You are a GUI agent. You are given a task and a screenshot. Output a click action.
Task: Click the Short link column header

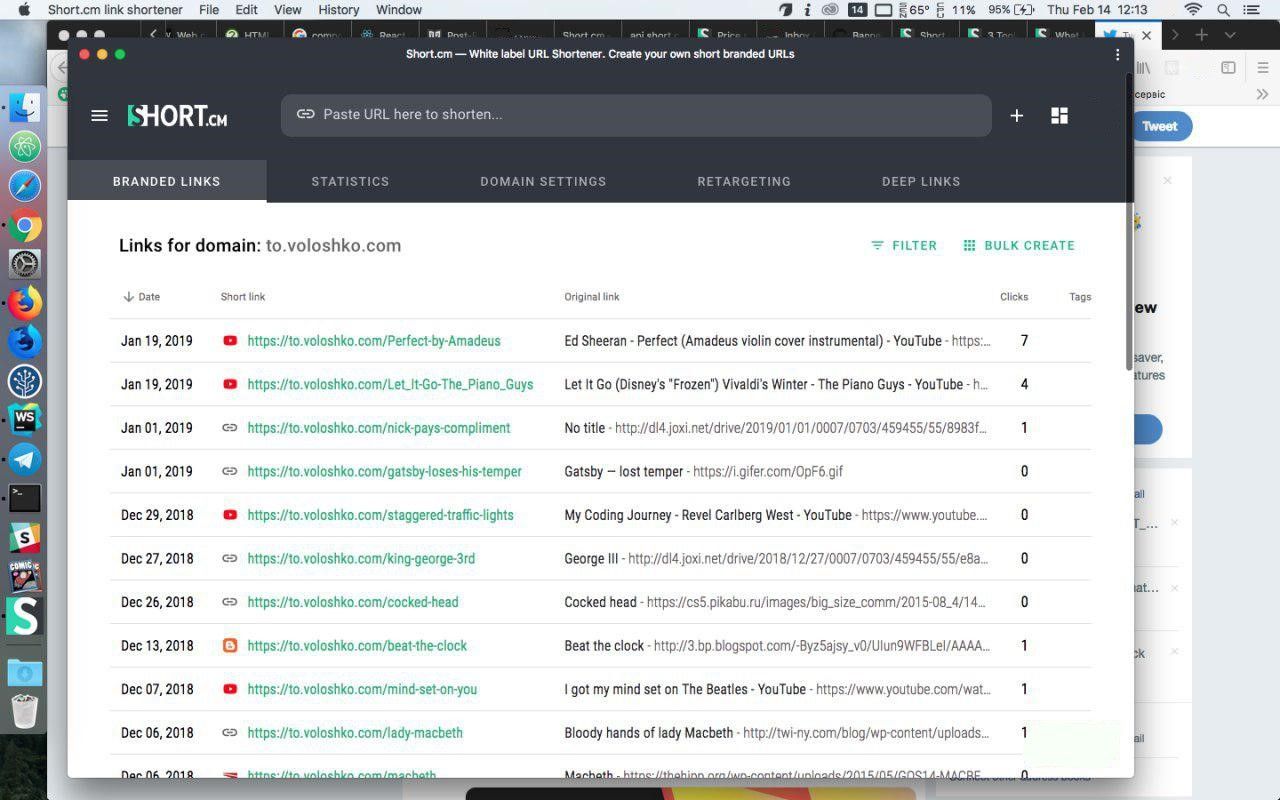pos(243,297)
